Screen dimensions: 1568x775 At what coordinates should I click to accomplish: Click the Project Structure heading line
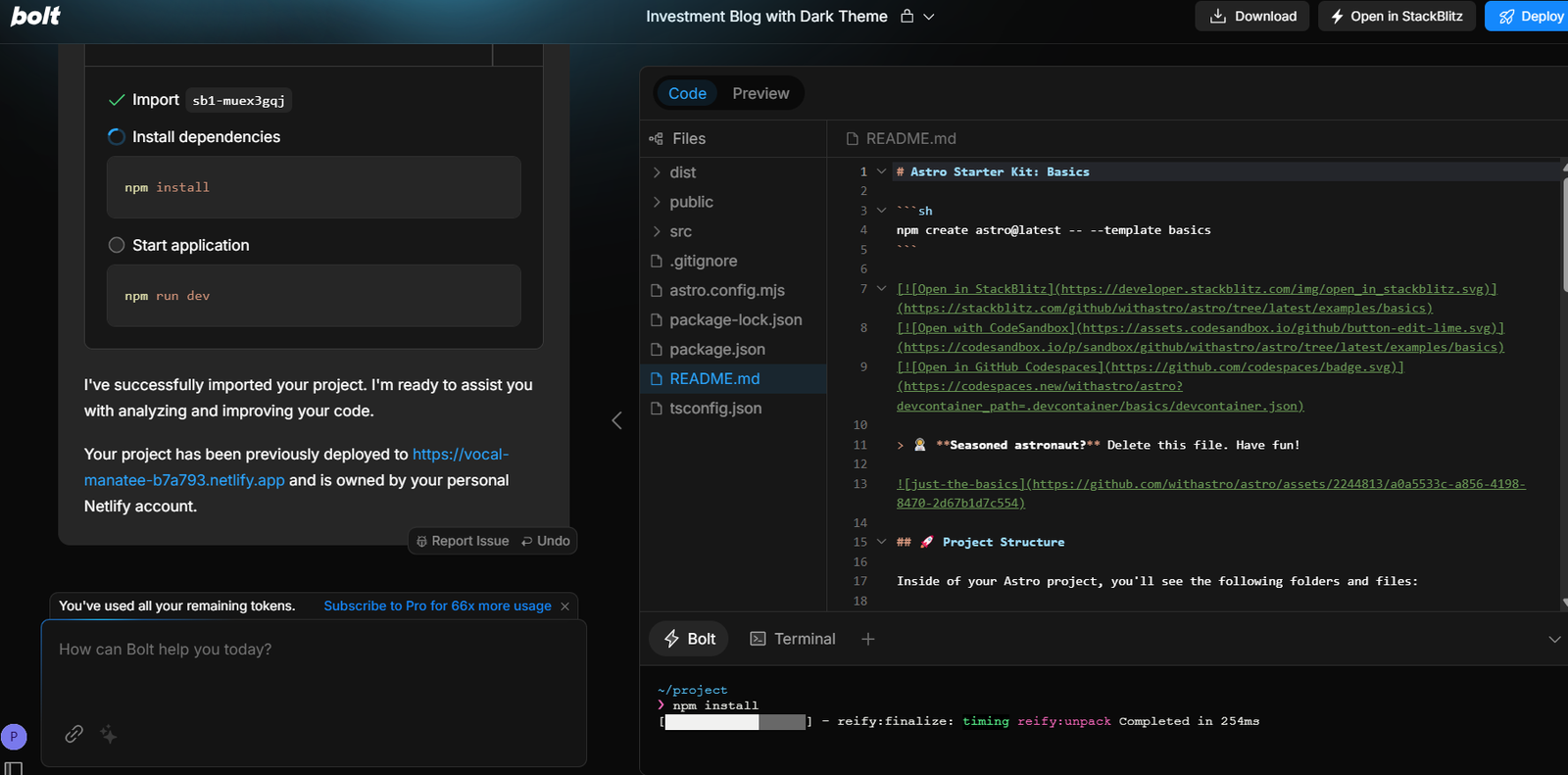pos(980,542)
